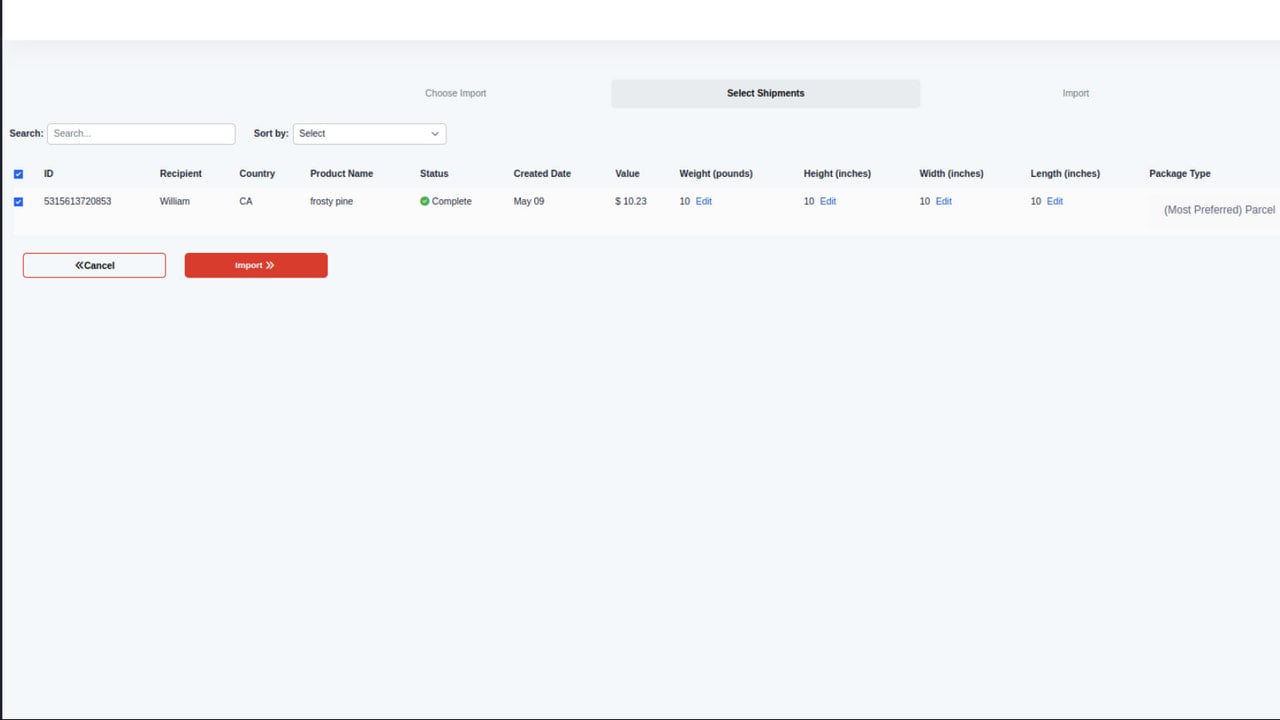
Task: Click the red Import button
Action: coord(256,265)
